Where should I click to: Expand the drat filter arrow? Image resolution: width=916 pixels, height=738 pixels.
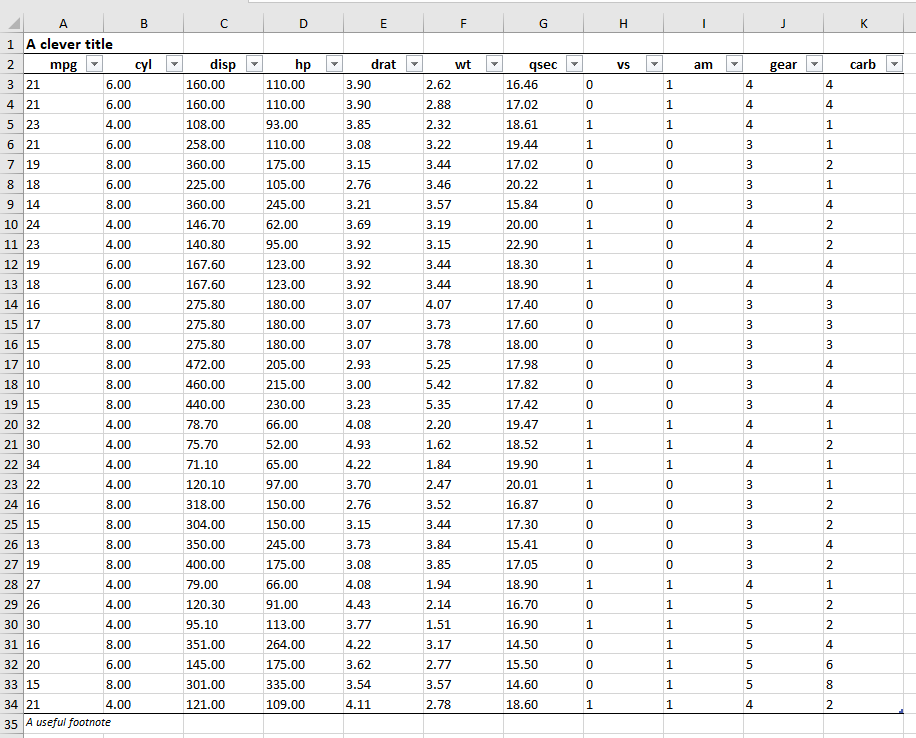[x=414, y=64]
